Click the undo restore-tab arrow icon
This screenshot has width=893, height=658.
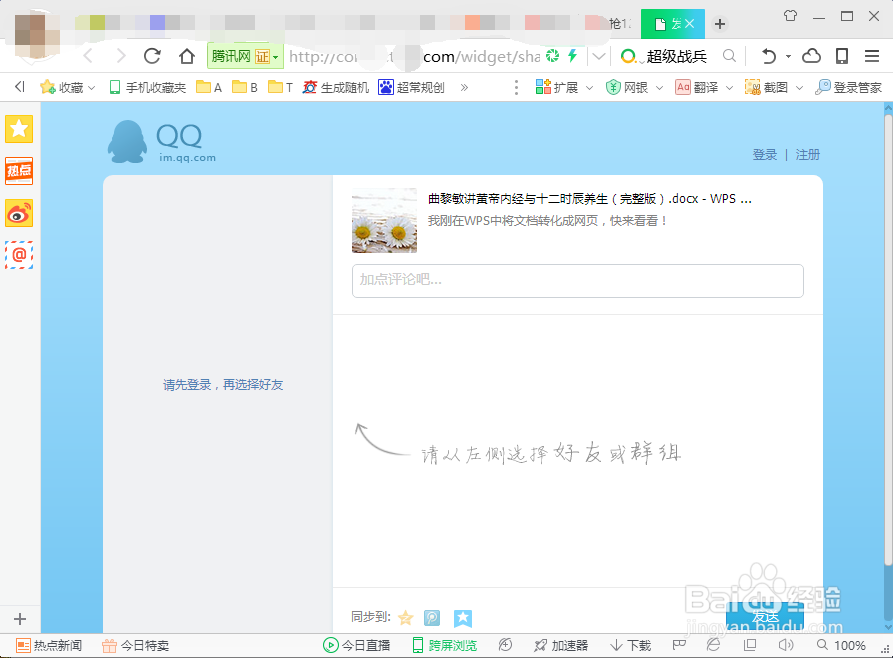(768, 56)
